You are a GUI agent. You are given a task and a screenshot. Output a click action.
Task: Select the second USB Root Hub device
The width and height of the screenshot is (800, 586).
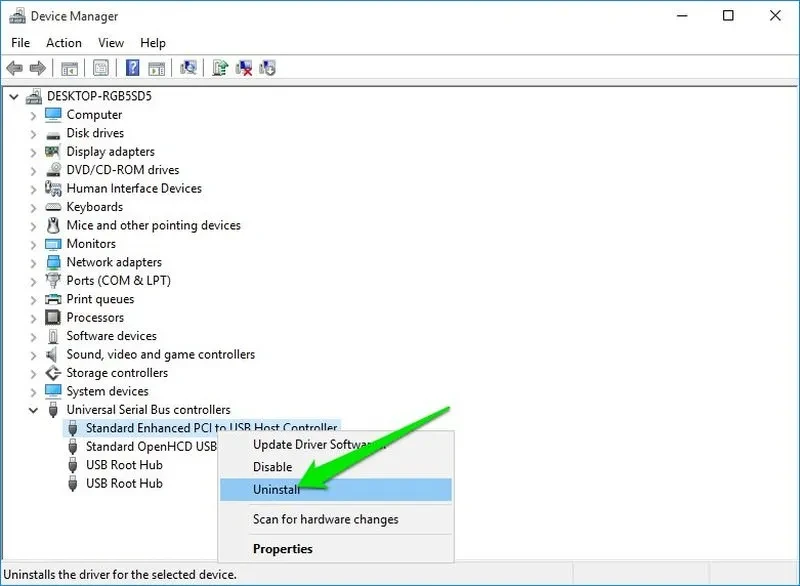[x=124, y=484]
